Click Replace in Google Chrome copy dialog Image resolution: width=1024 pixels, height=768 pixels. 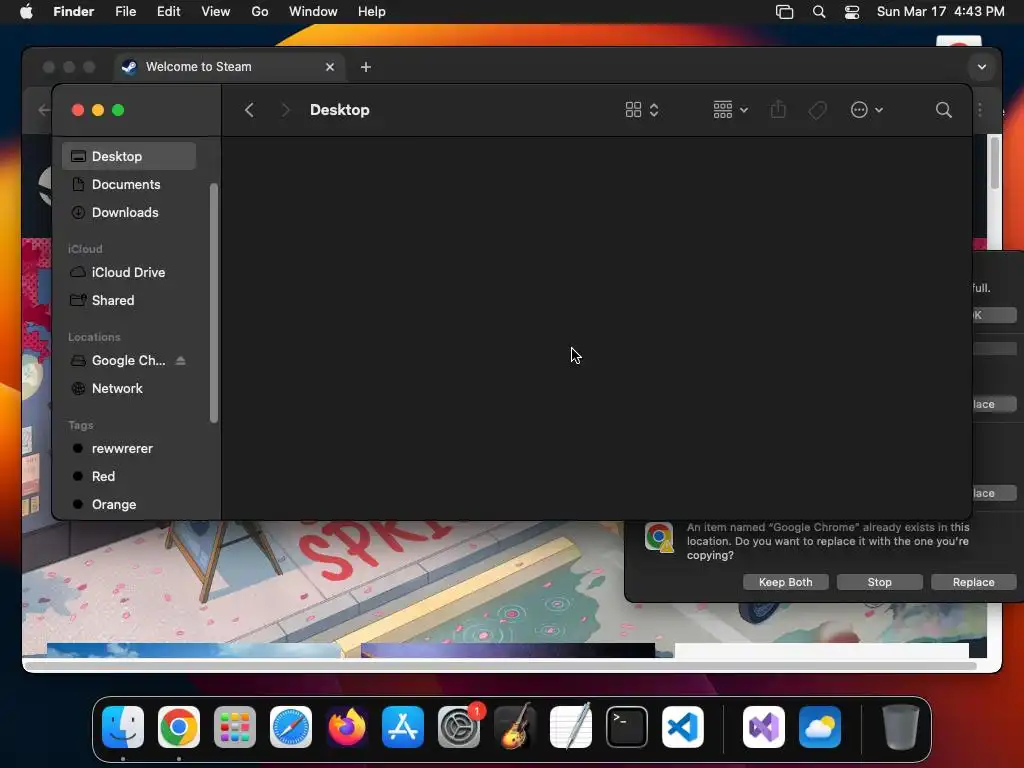tap(973, 582)
